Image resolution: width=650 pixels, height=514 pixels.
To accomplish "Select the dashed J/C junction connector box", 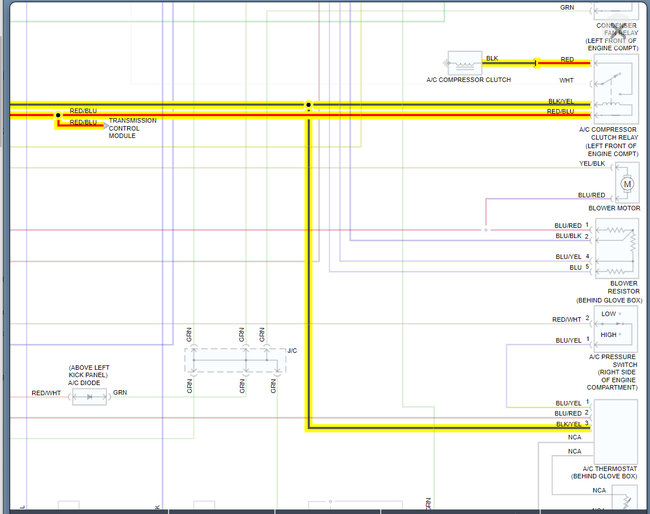I will point(235,360).
